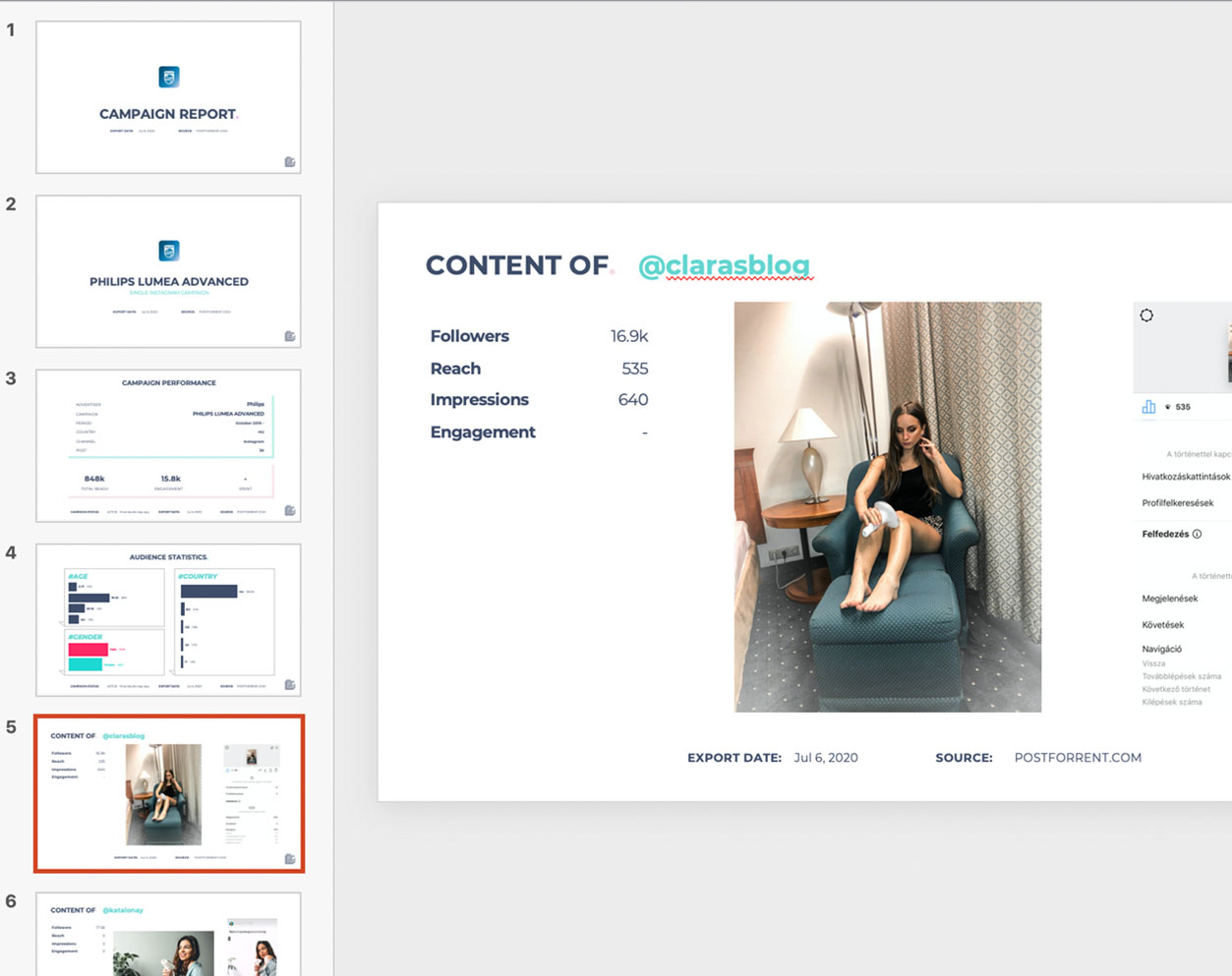Image resolution: width=1232 pixels, height=976 pixels.
Task: Go to slide 6 thumbnail for @katalonay
Action: [168, 934]
